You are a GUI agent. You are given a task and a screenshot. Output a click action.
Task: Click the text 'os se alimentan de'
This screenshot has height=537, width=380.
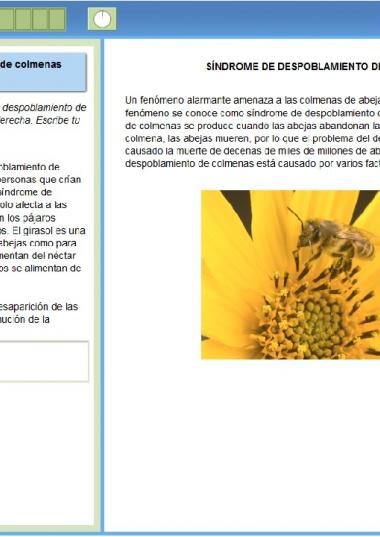click(x=40, y=268)
